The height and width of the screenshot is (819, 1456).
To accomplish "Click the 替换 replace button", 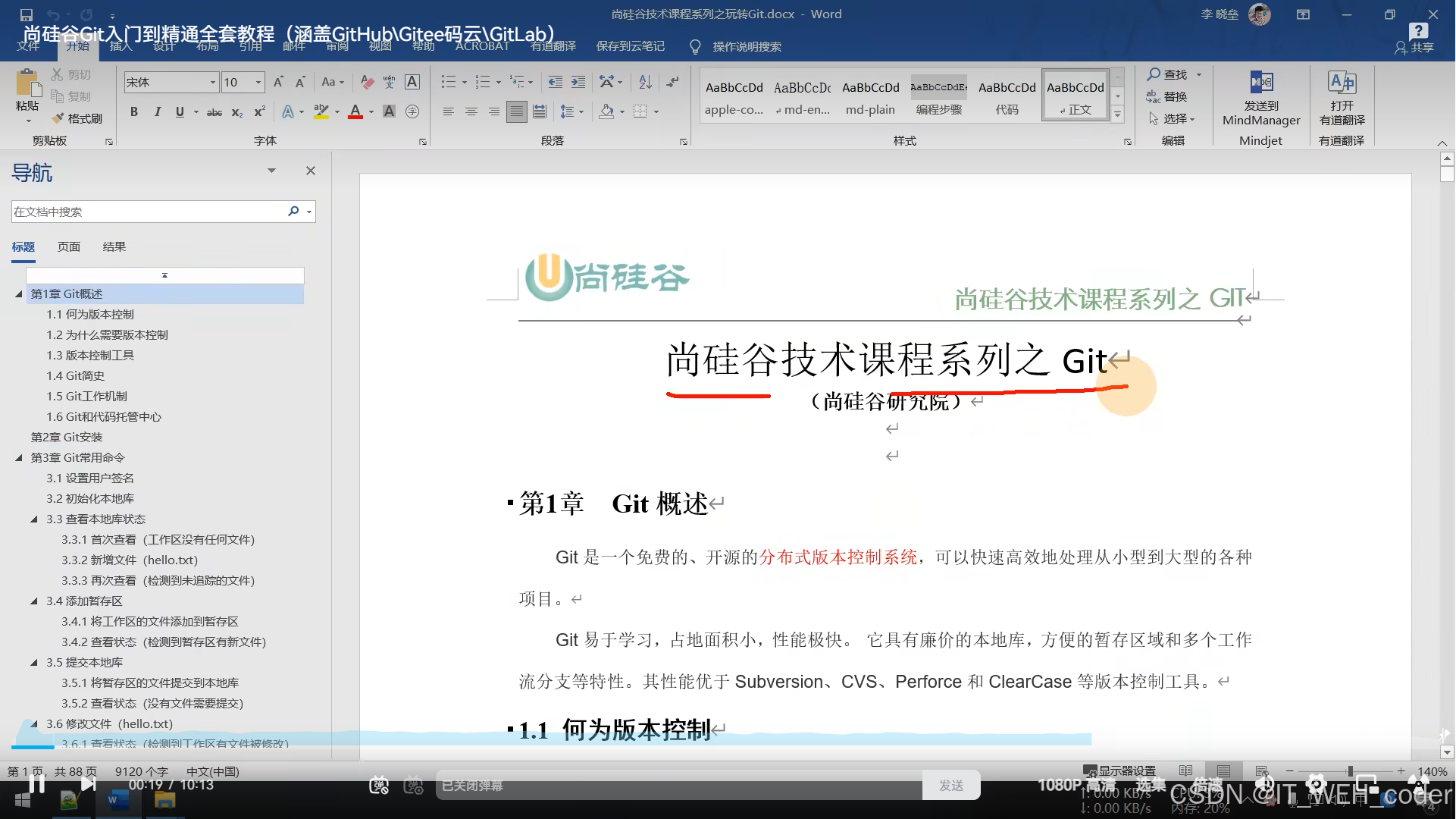I will (1167, 96).
